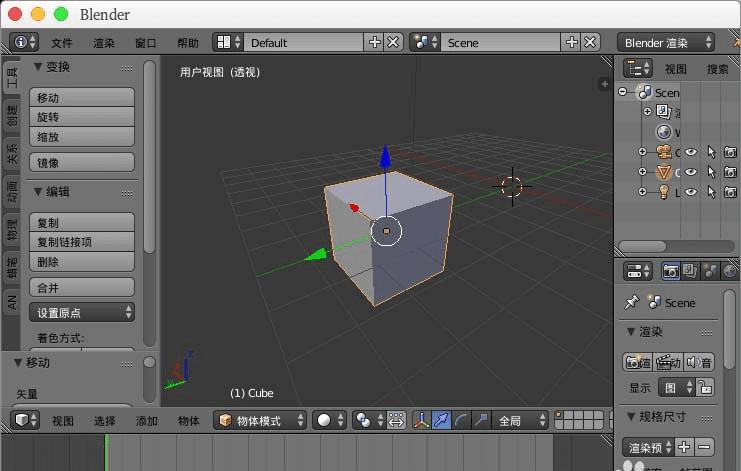Add a new screen layout with plus

(x=374, y=43)
